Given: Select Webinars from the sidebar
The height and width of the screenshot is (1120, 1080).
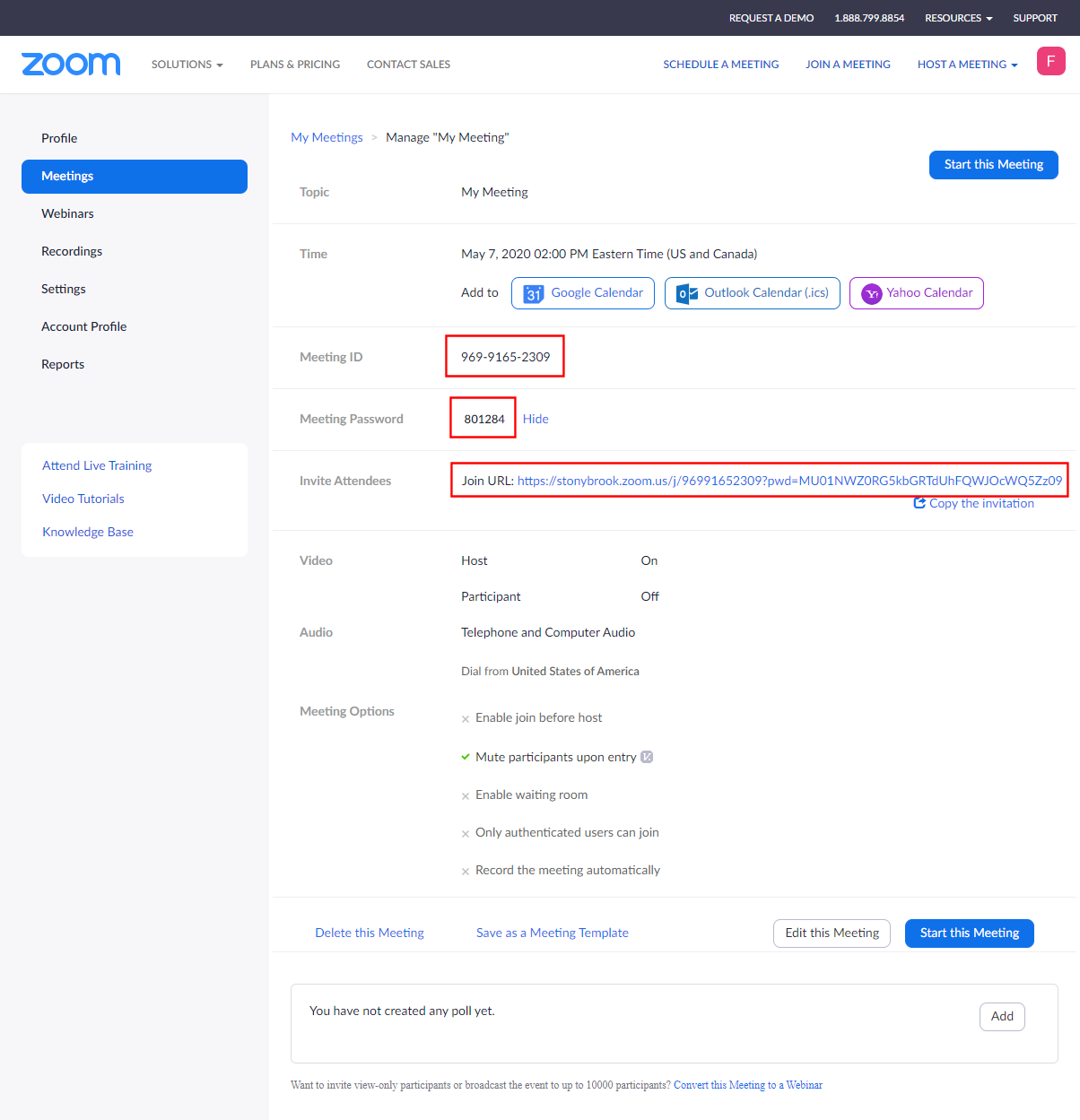Looking at the screenshot, I should (67, 213).
